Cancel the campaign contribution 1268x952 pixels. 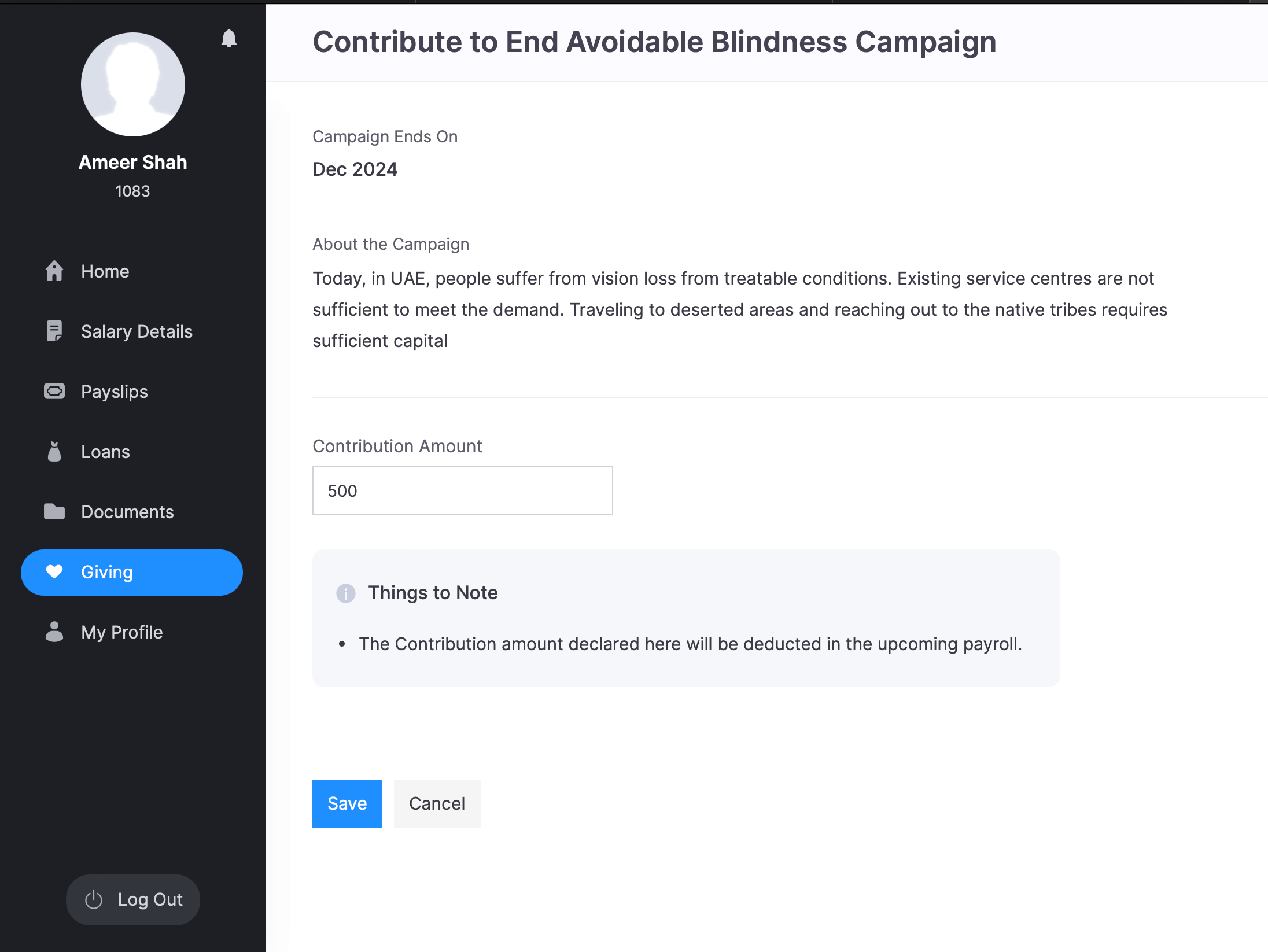[437, 804]
